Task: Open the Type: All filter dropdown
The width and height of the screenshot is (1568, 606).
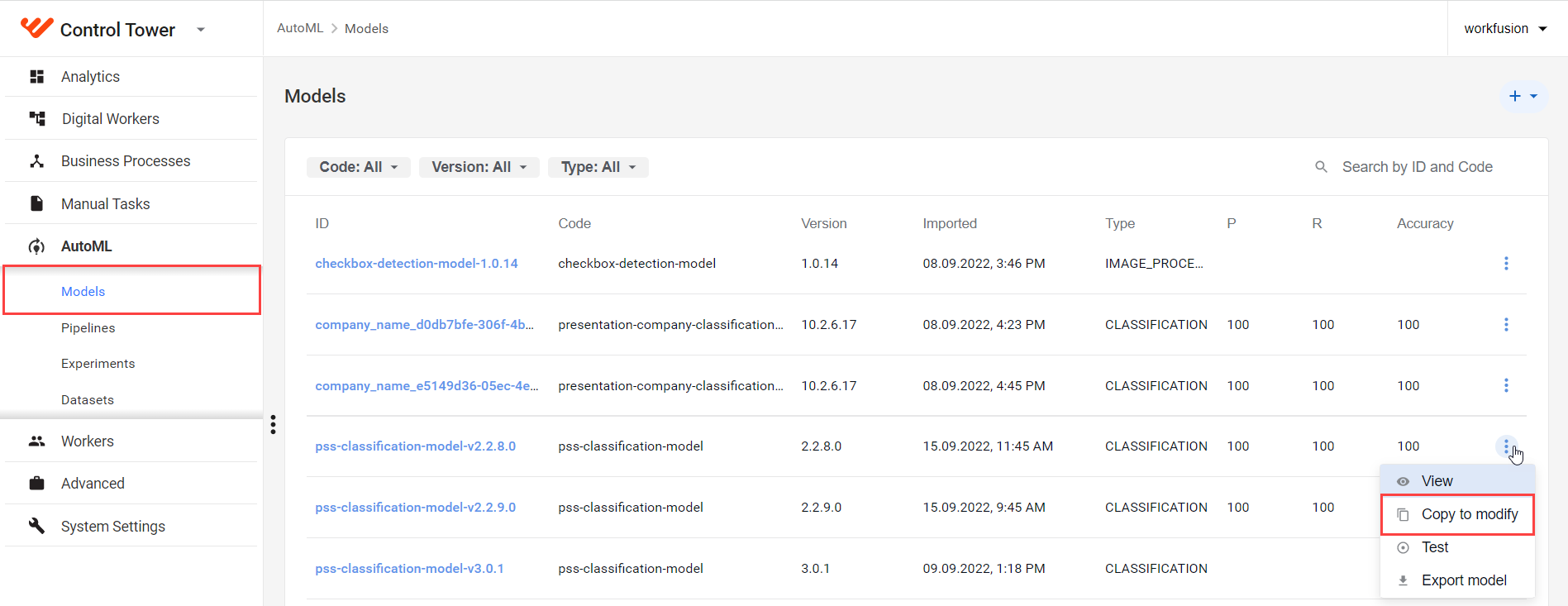Action: [x=598, y=167]
